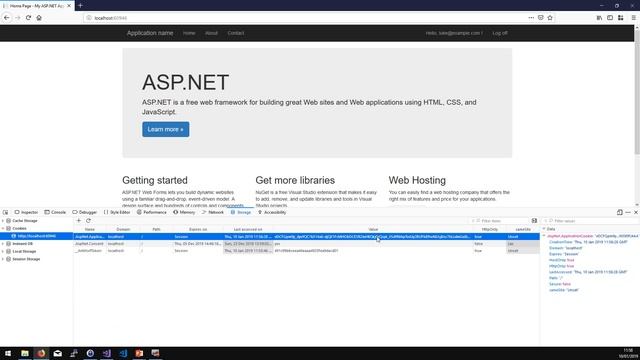Switch to the Style Editor tab
This screenshot has height=360, width=640.
point(117,212)
